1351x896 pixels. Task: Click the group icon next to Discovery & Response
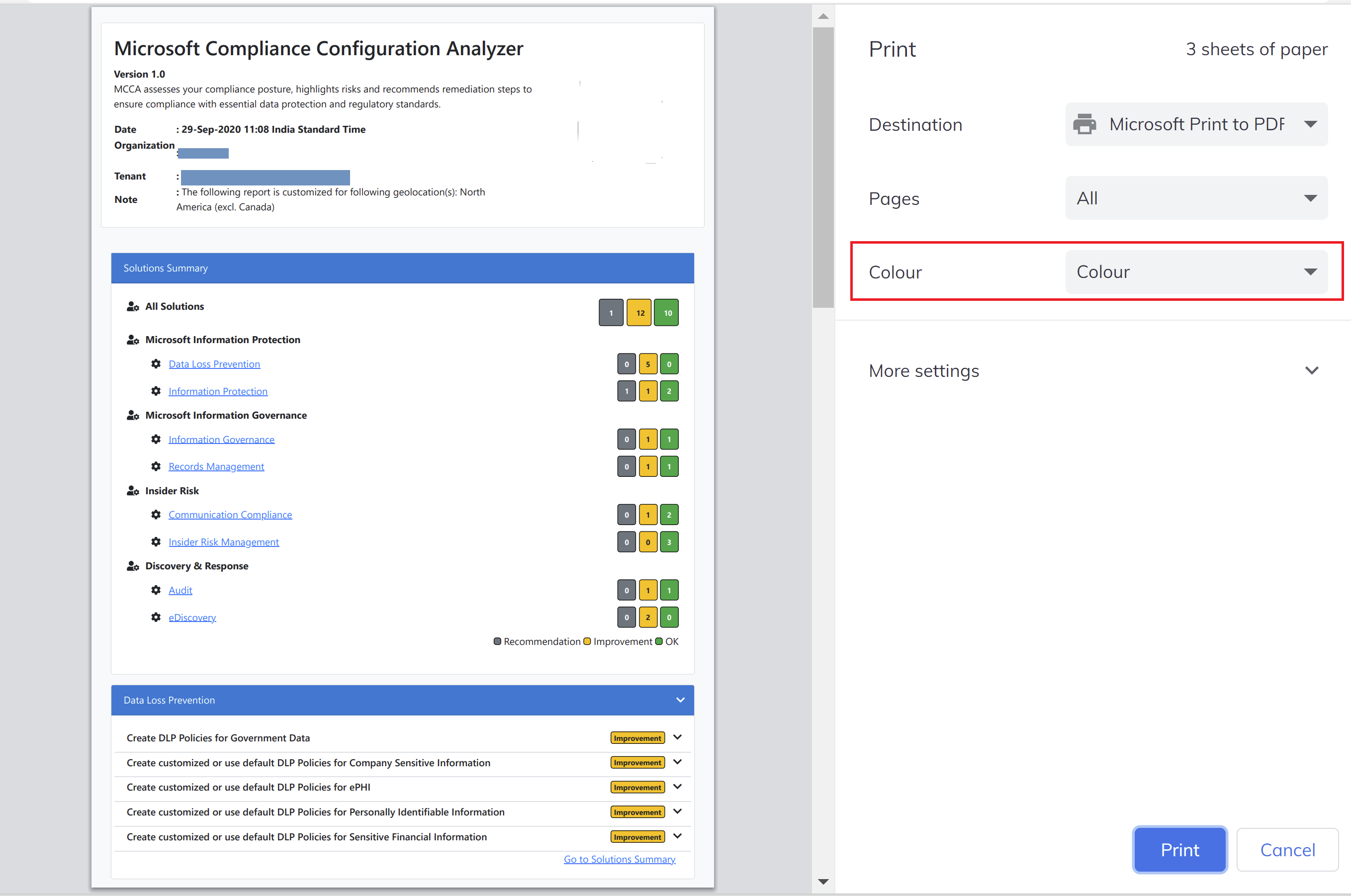pyautogui.click(x=133, y=566)
